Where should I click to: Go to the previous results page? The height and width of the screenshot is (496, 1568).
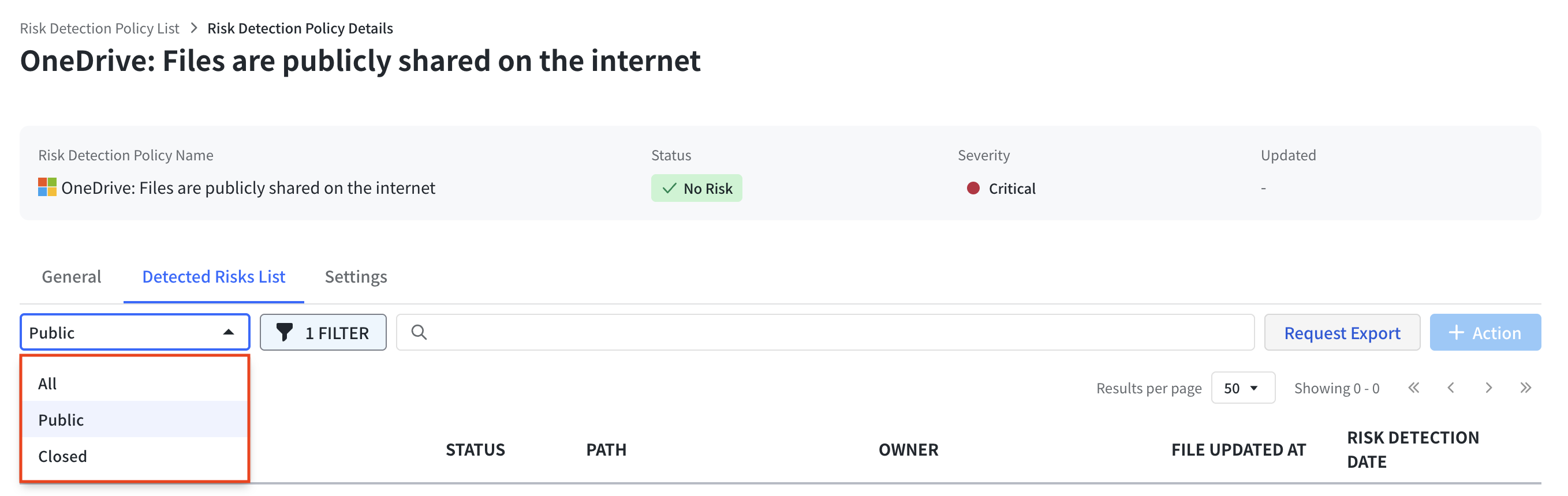point(1451,388)
